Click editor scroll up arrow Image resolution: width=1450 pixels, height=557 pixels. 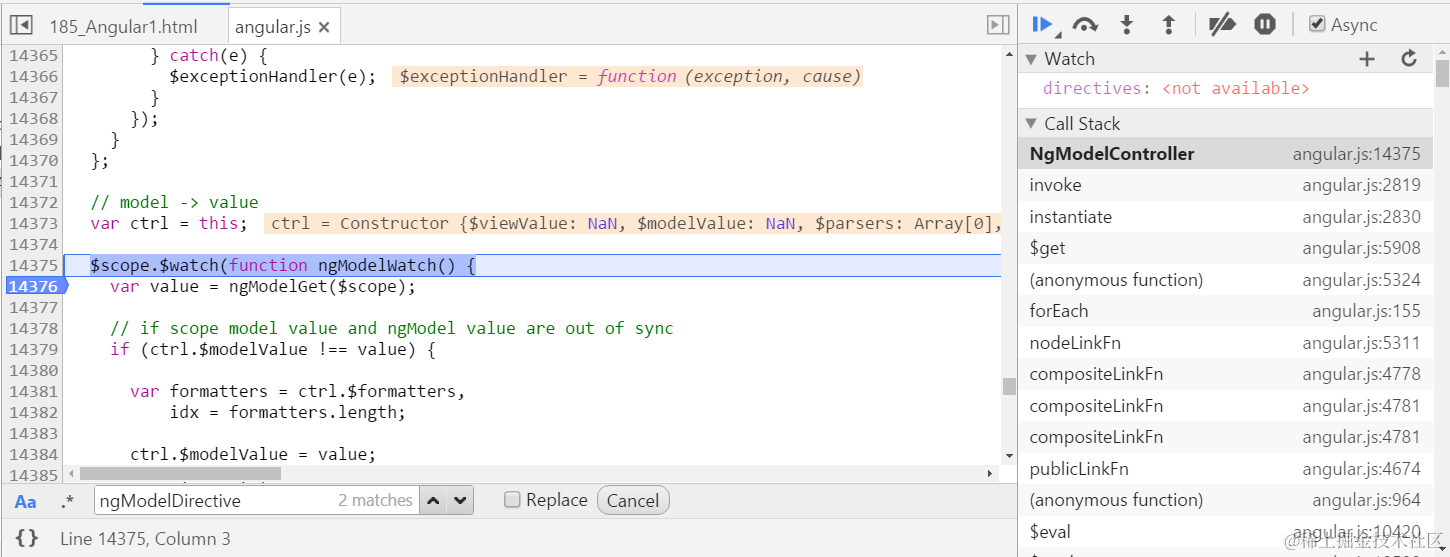[x=1009, y=55]
